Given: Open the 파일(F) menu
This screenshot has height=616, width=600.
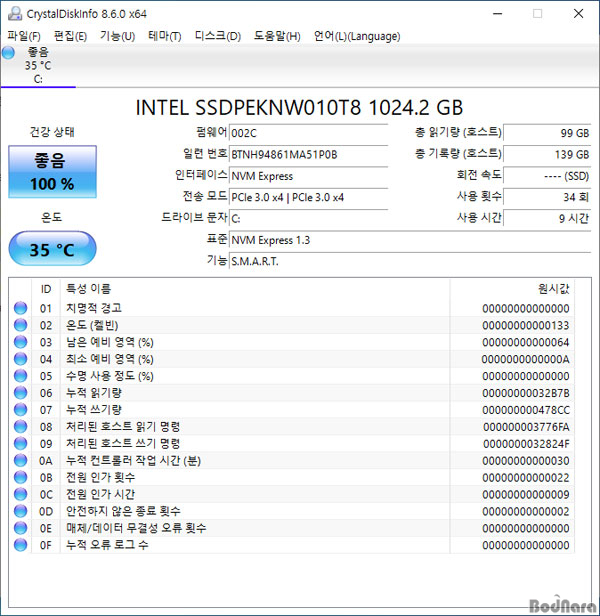Looking at the screenshot, I should pyautogui.click(x=24, y=37).
